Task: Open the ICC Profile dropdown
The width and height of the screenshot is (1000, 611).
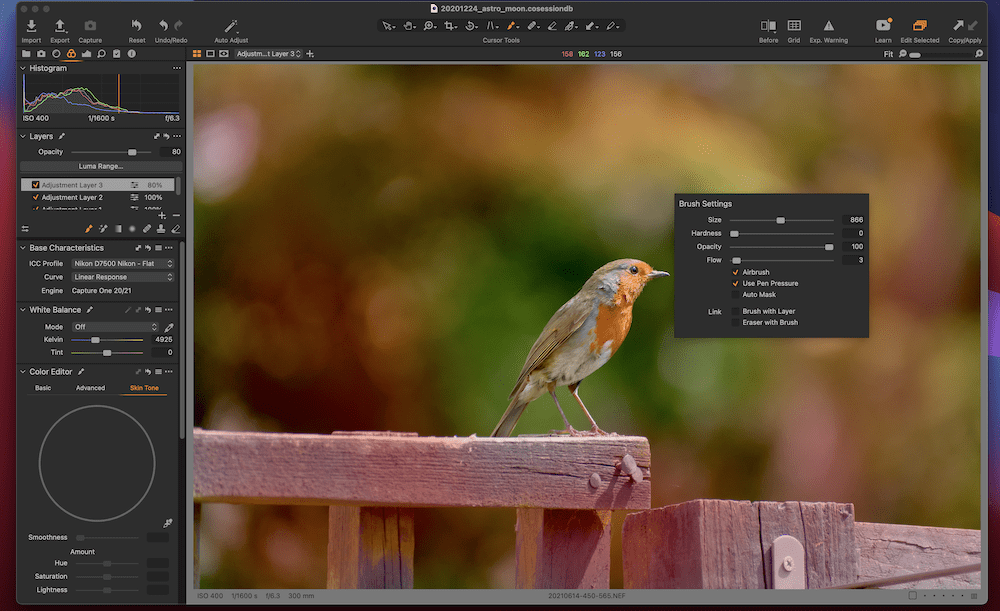Action: pyautogui.click(x=123, y=263)
